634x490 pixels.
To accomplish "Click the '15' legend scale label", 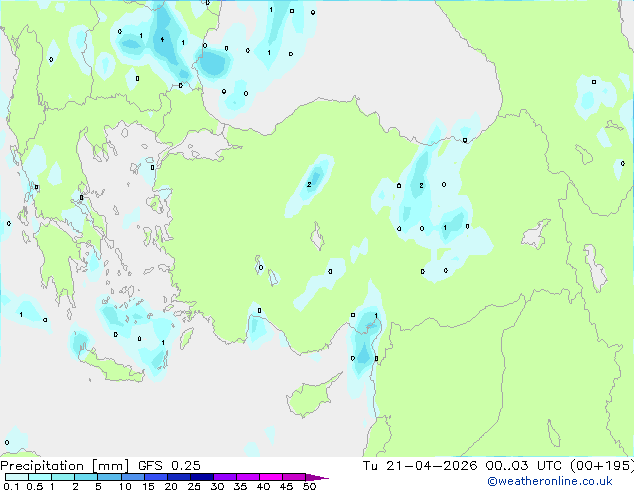I will tap(148, 486).
